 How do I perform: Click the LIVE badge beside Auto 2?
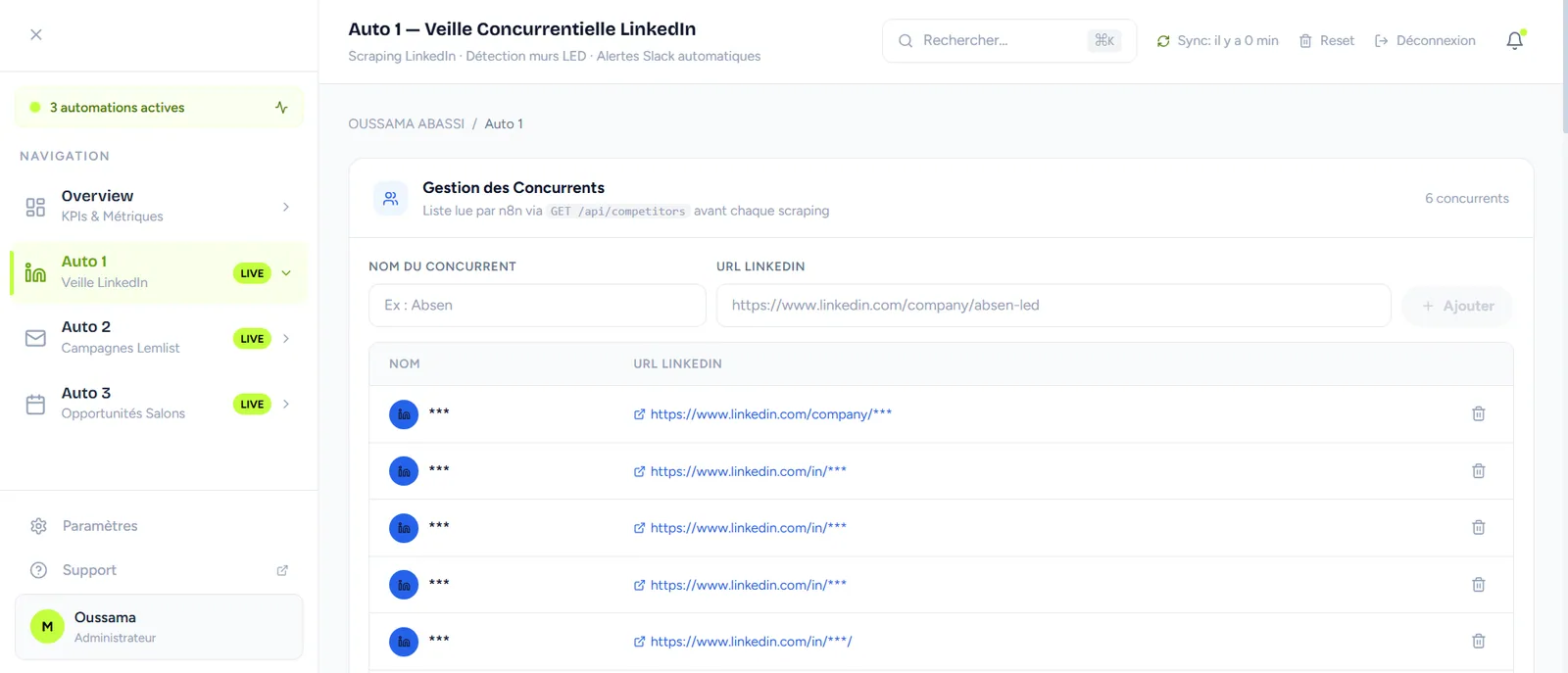point(252,339)
